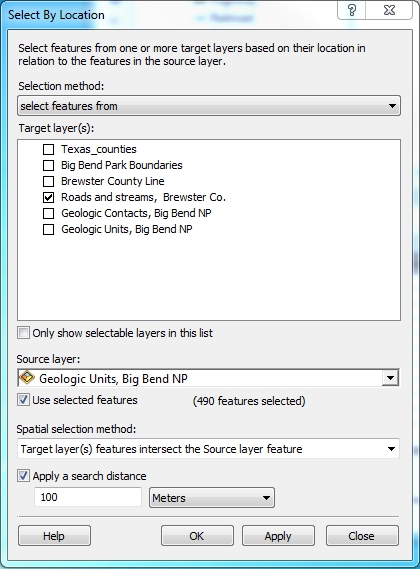Click the Geologic Units layer icon in Source layer

point(27,377)
